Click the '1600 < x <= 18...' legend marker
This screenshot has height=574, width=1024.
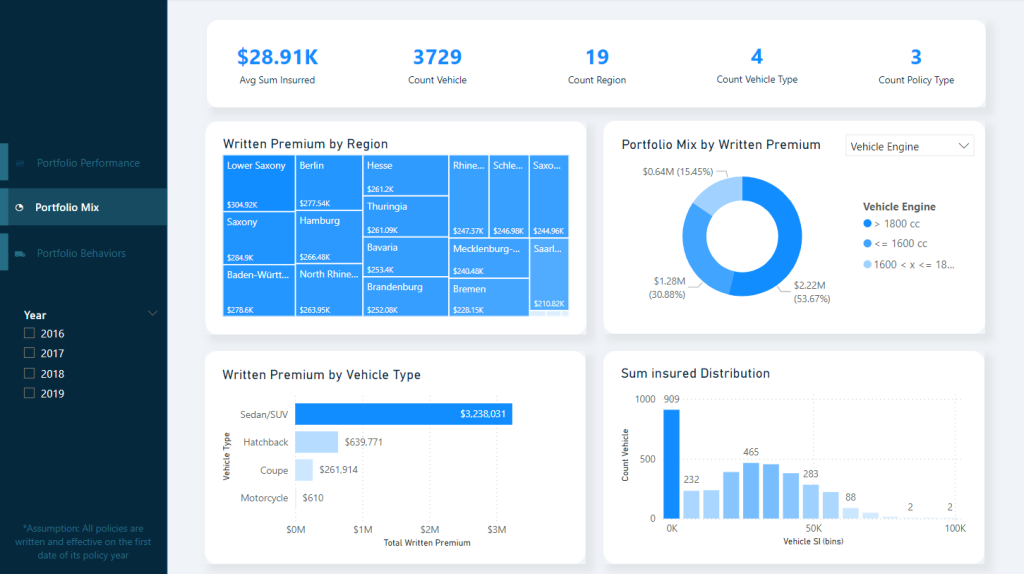pos(866,264)
